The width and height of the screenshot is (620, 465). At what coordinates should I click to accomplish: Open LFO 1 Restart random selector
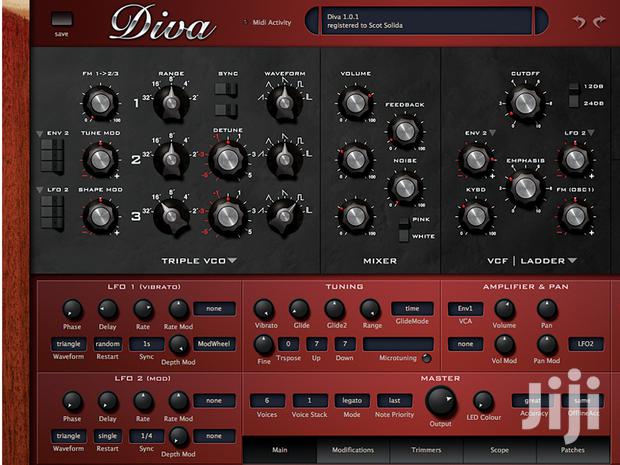coord(108,344)
